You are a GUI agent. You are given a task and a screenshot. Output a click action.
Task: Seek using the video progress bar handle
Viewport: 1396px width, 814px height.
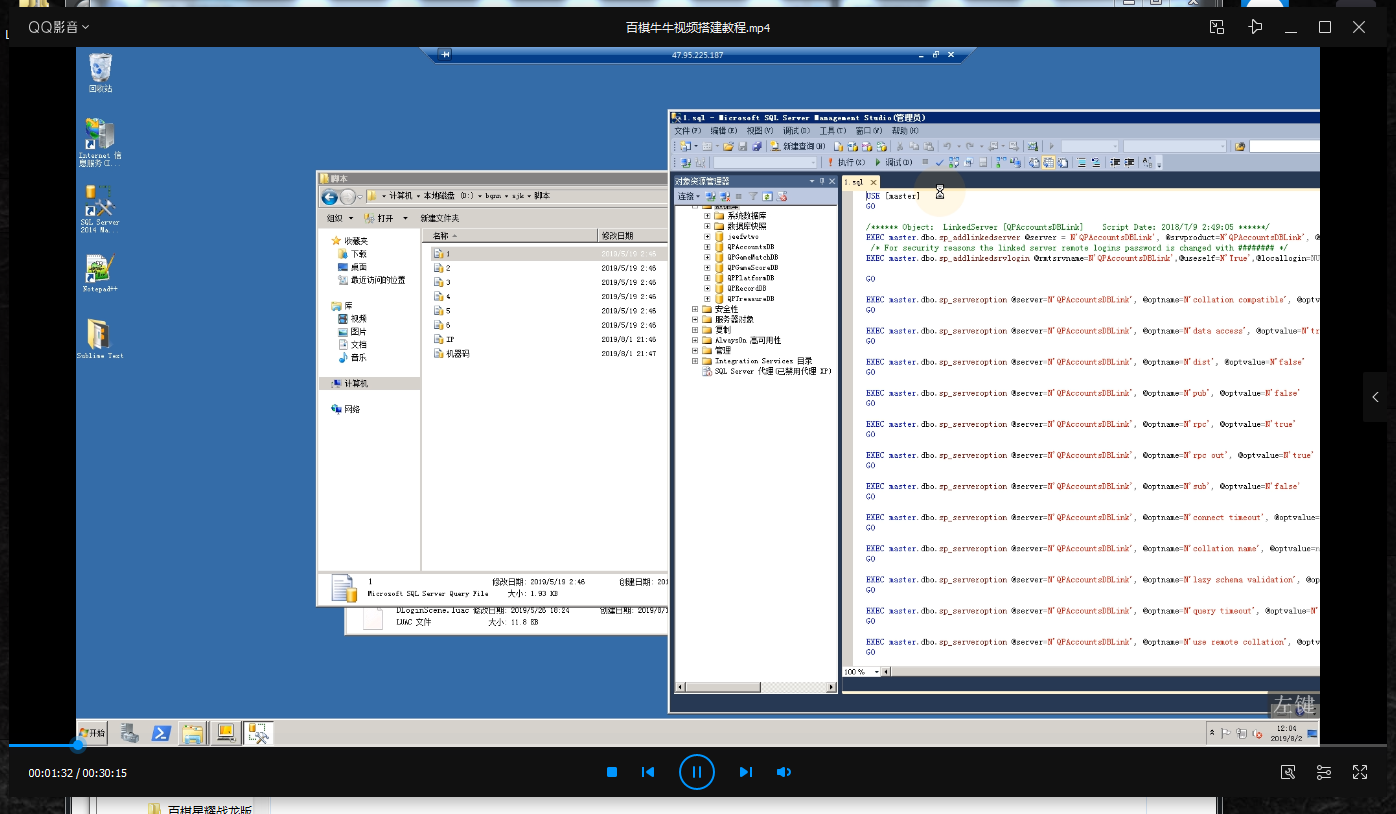(77, 745)
